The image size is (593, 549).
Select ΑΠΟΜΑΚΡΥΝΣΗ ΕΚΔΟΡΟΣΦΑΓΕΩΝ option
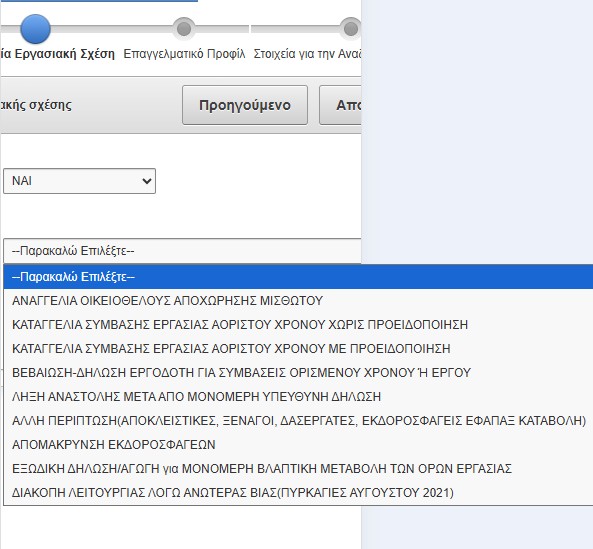pyautogui.click(x=298, y=445)
